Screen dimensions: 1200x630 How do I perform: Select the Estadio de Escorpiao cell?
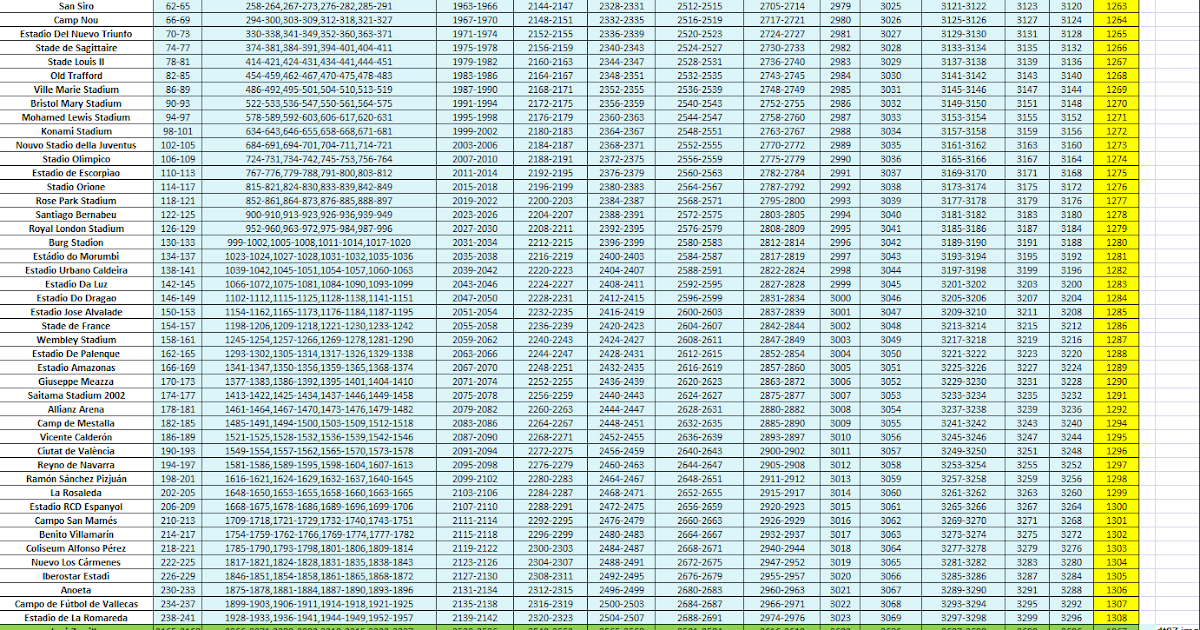[x=77, y=173]
